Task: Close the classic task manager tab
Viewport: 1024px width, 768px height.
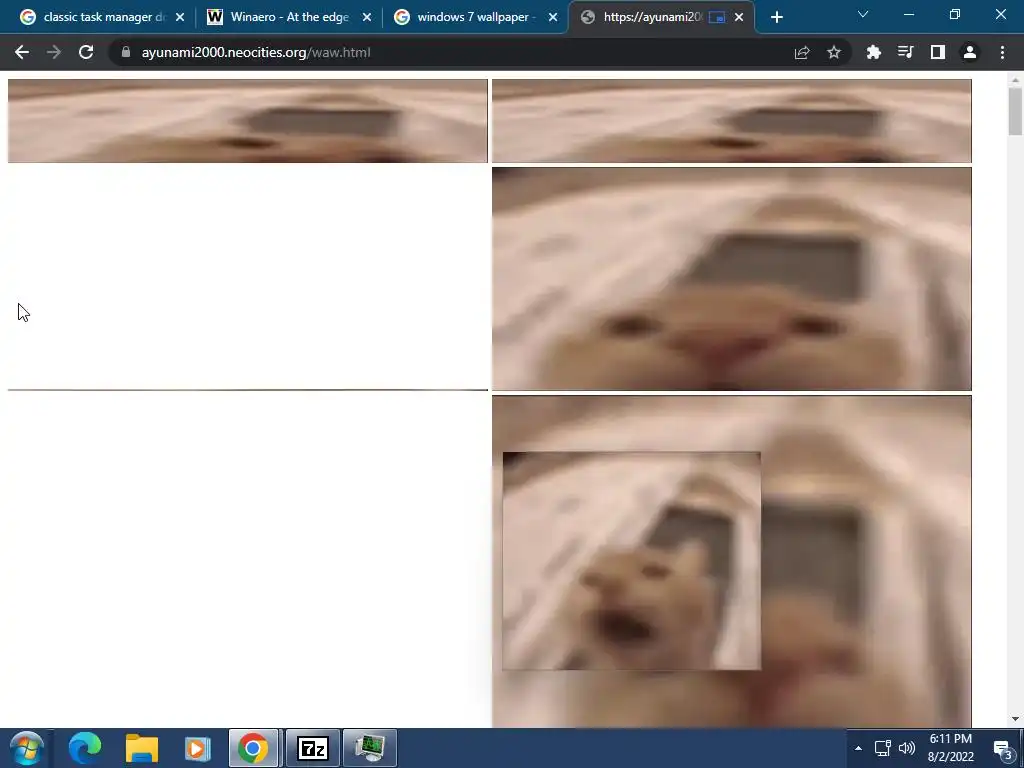Action: coord(180,18)
